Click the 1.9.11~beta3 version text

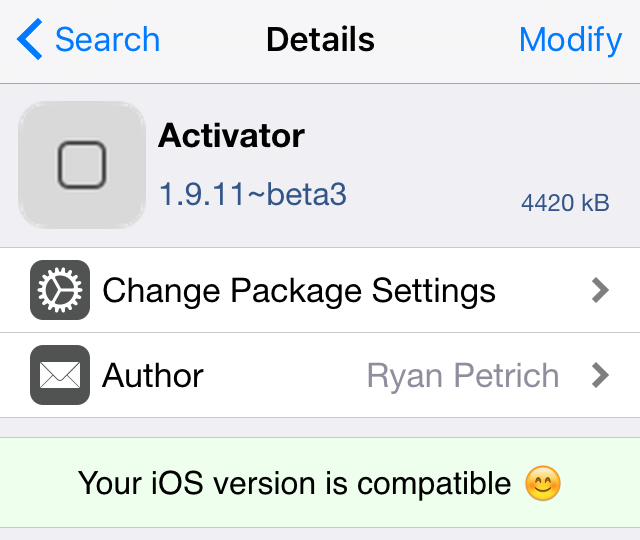253,193
